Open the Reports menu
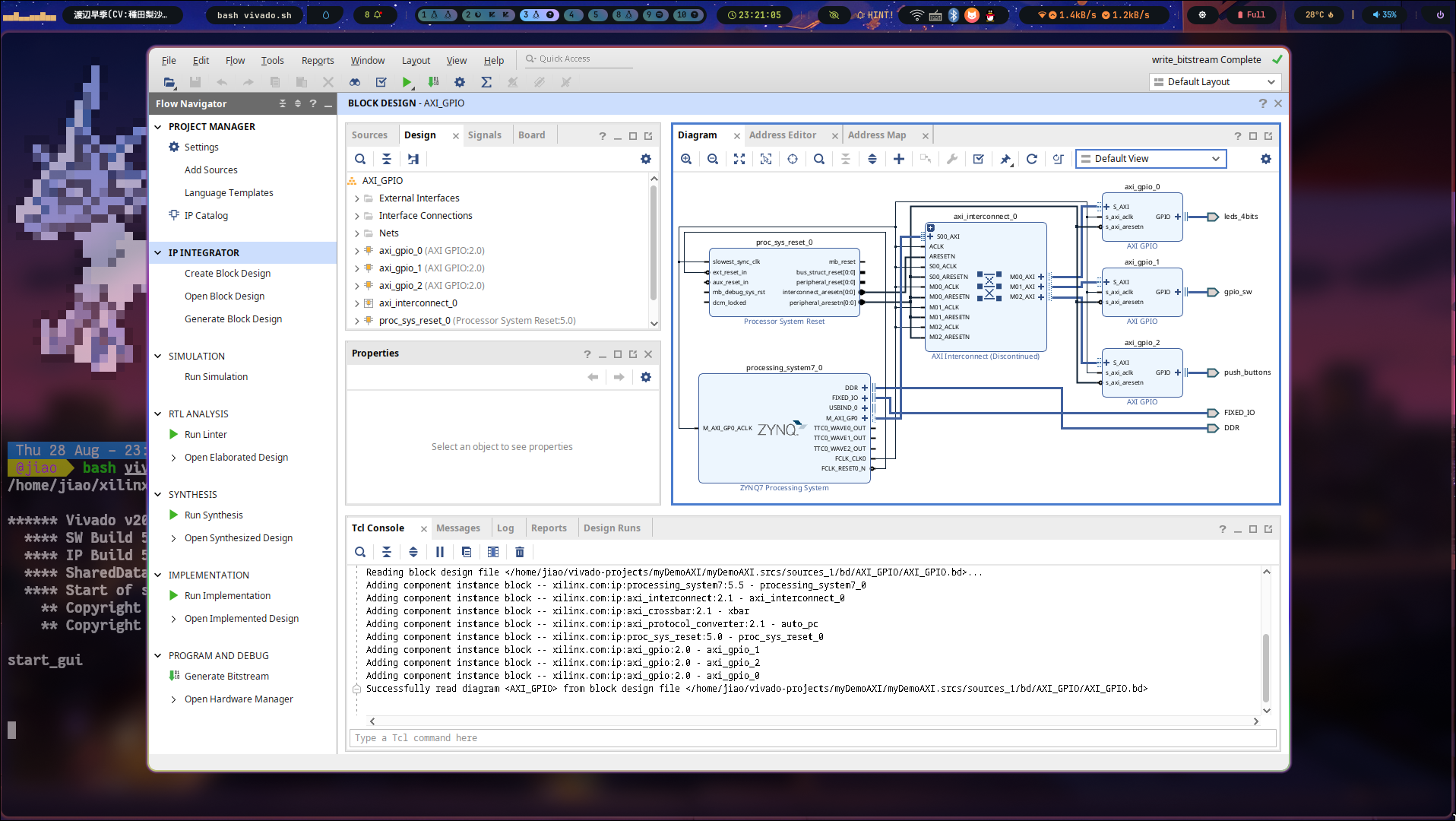 (317, 61)
